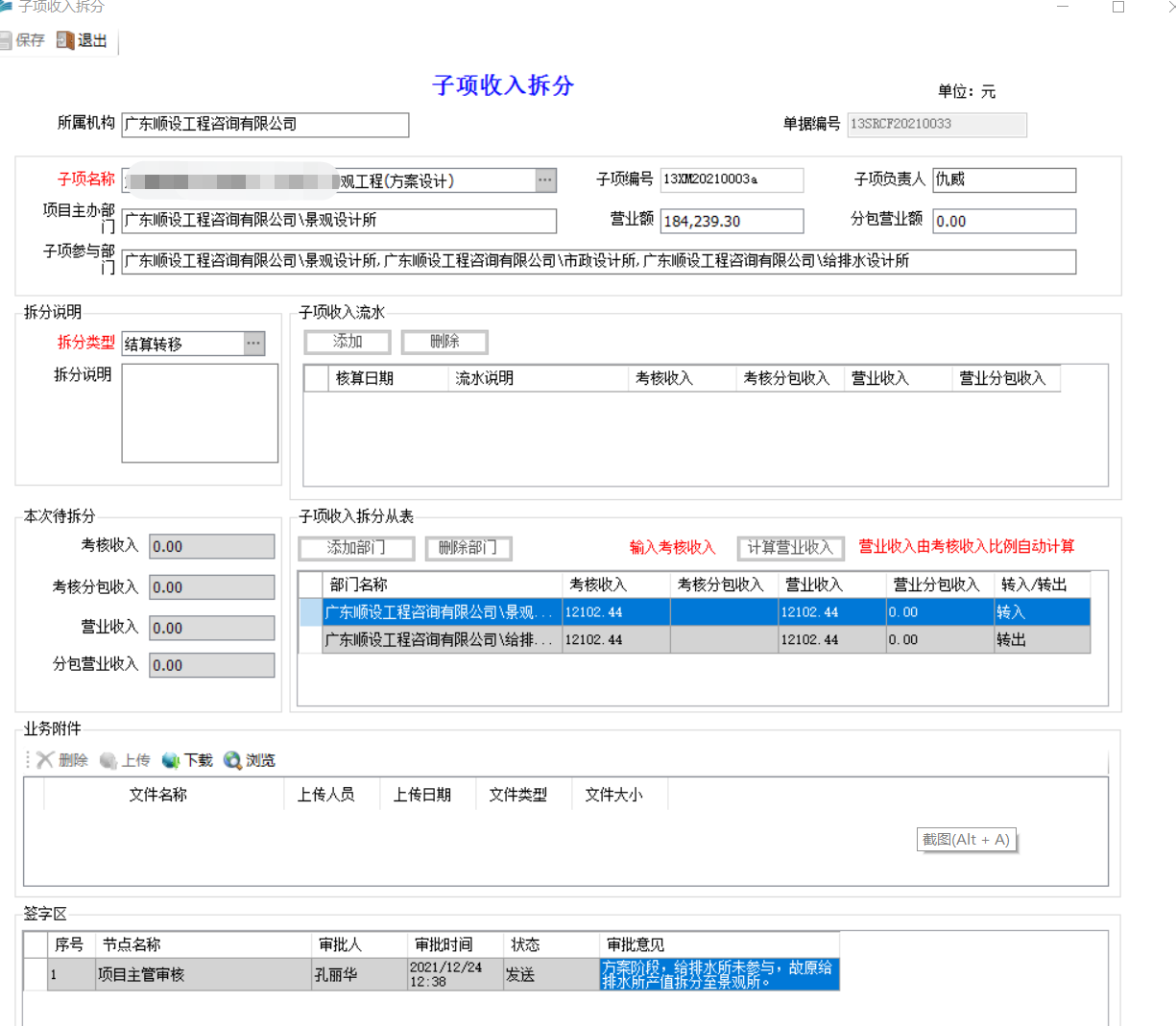Click the 子项负责人 field
Screen dimensions: 1176x1026
[x=1004, y=180]
